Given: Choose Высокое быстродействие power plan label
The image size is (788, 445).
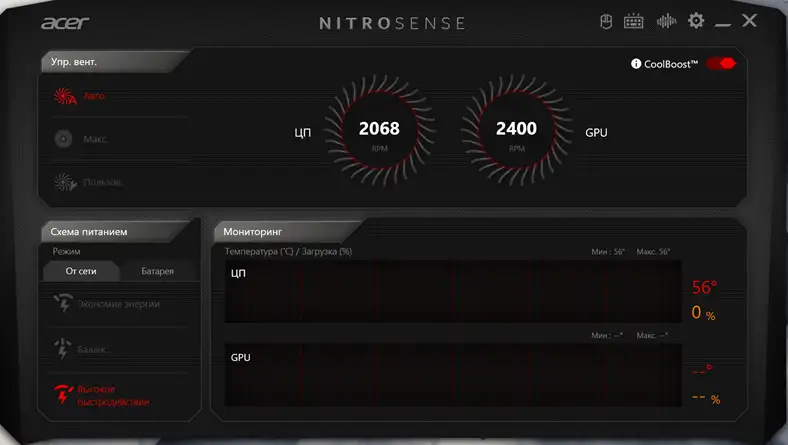Looking at the screenshot, I should (113, 396).
